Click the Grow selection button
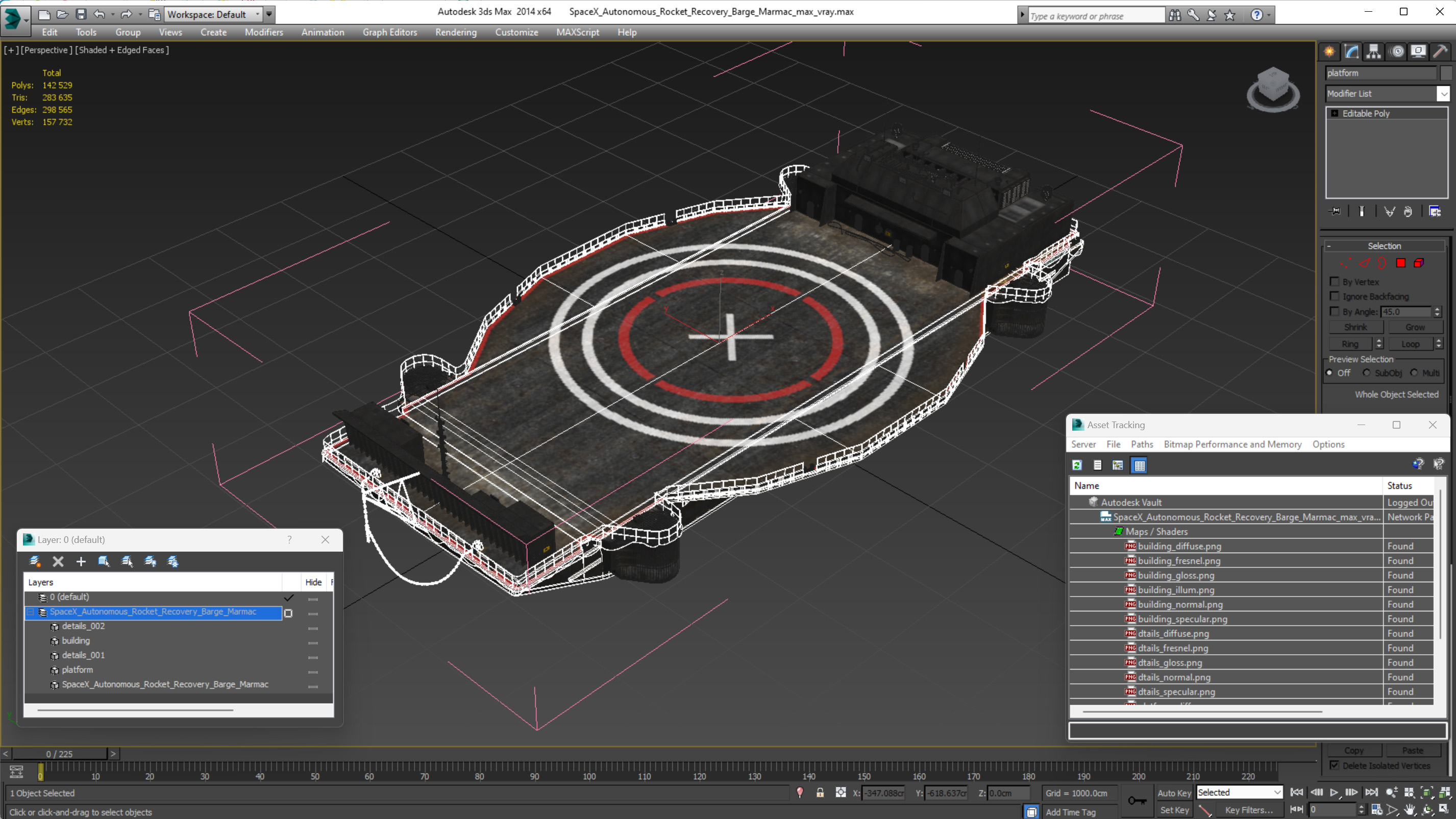Viewport: 1456px width, 819px height. [x=1415, y=327]
